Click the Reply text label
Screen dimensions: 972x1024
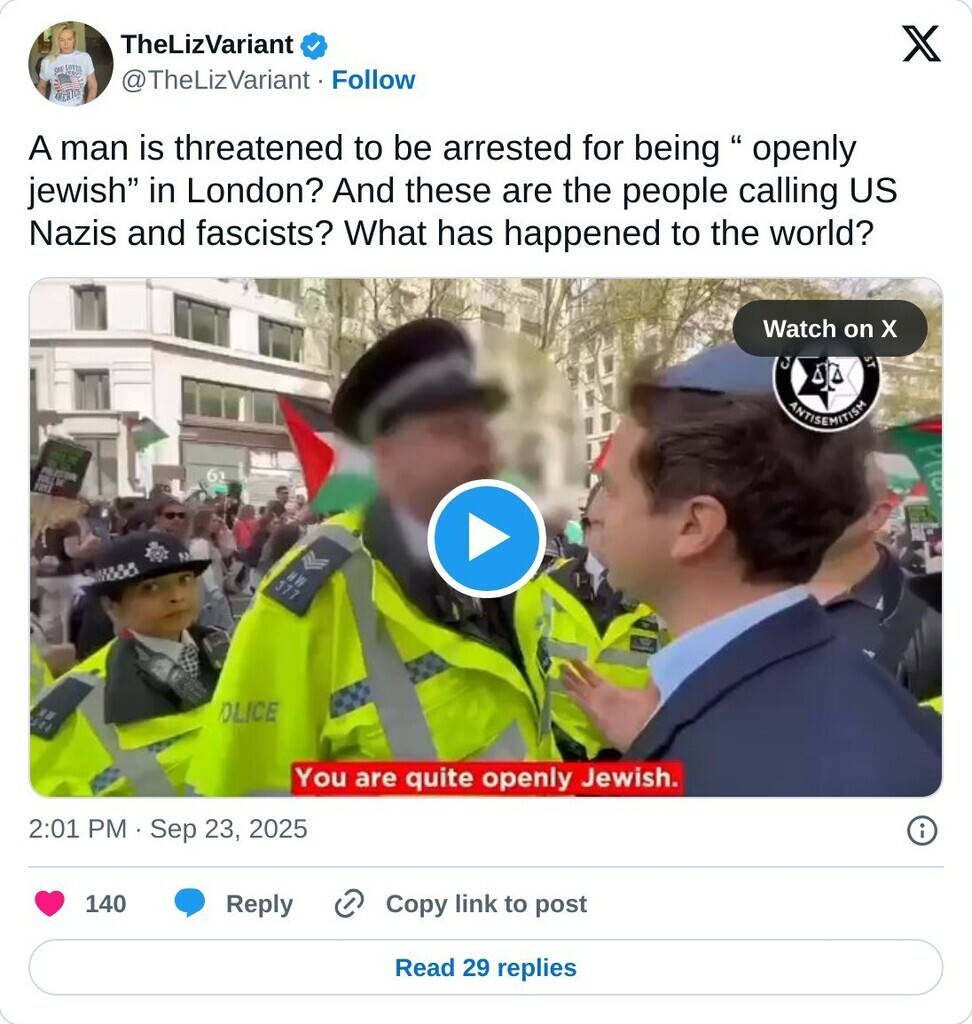(x=259, y=904)
